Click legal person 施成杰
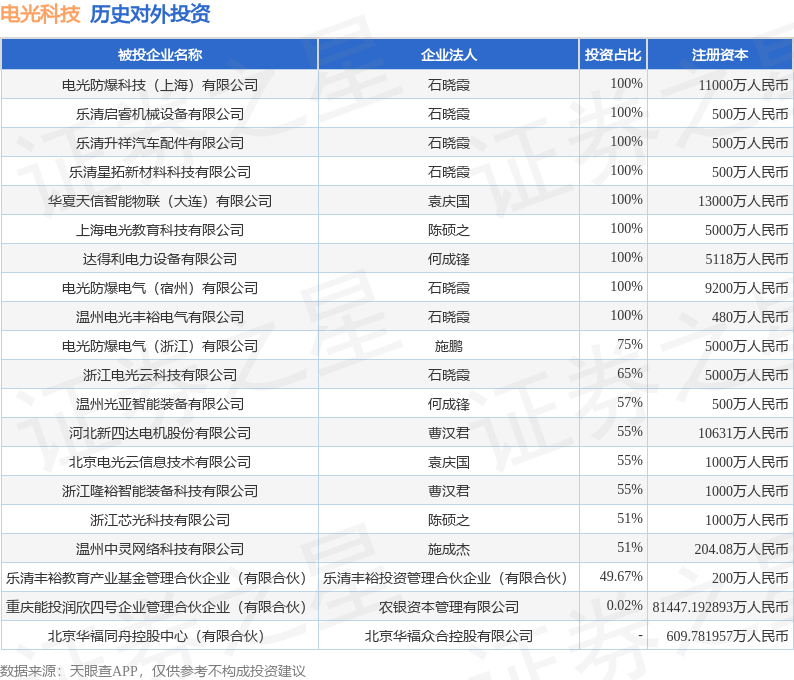Screen dimensions: 794x680 449,549
